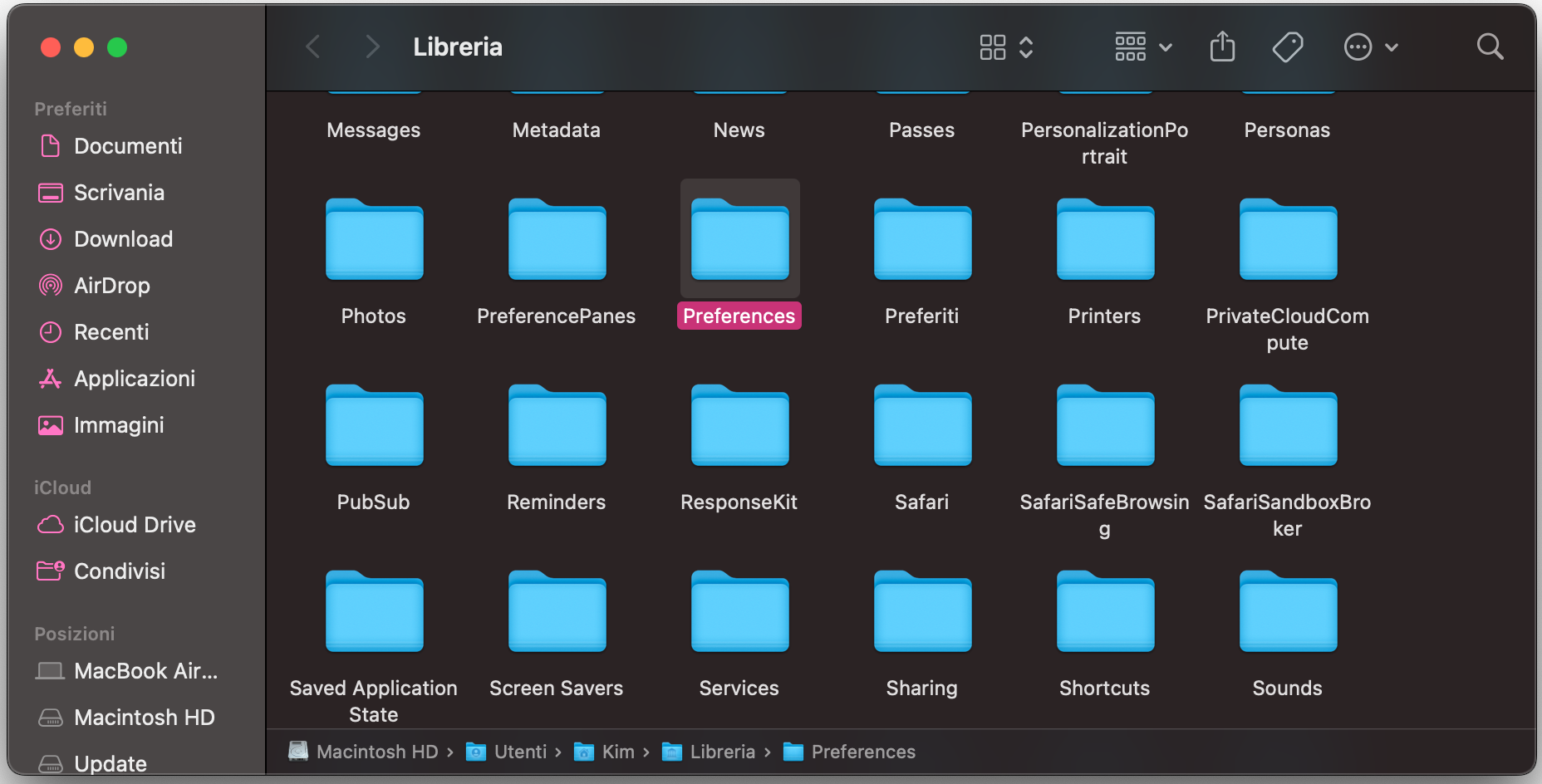The width and height of the screenshot is (1542, 784).
Task: Click the forward navigation arrow
Action: [372, 47]
